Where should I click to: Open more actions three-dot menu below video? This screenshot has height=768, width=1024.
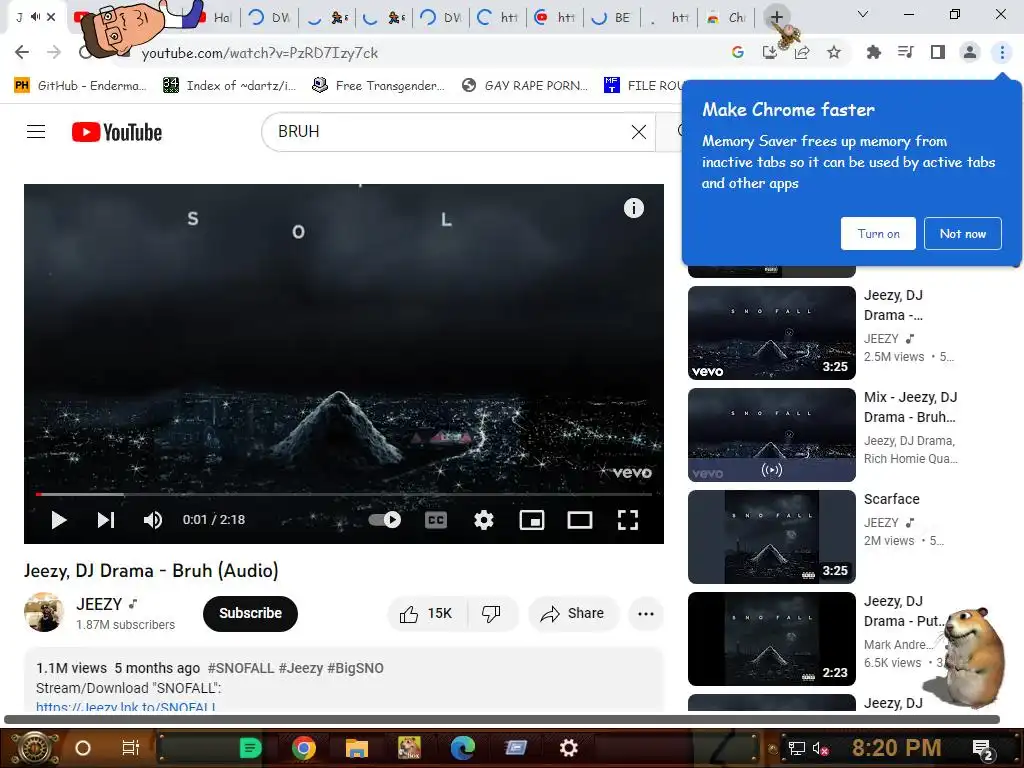(646, 613)
